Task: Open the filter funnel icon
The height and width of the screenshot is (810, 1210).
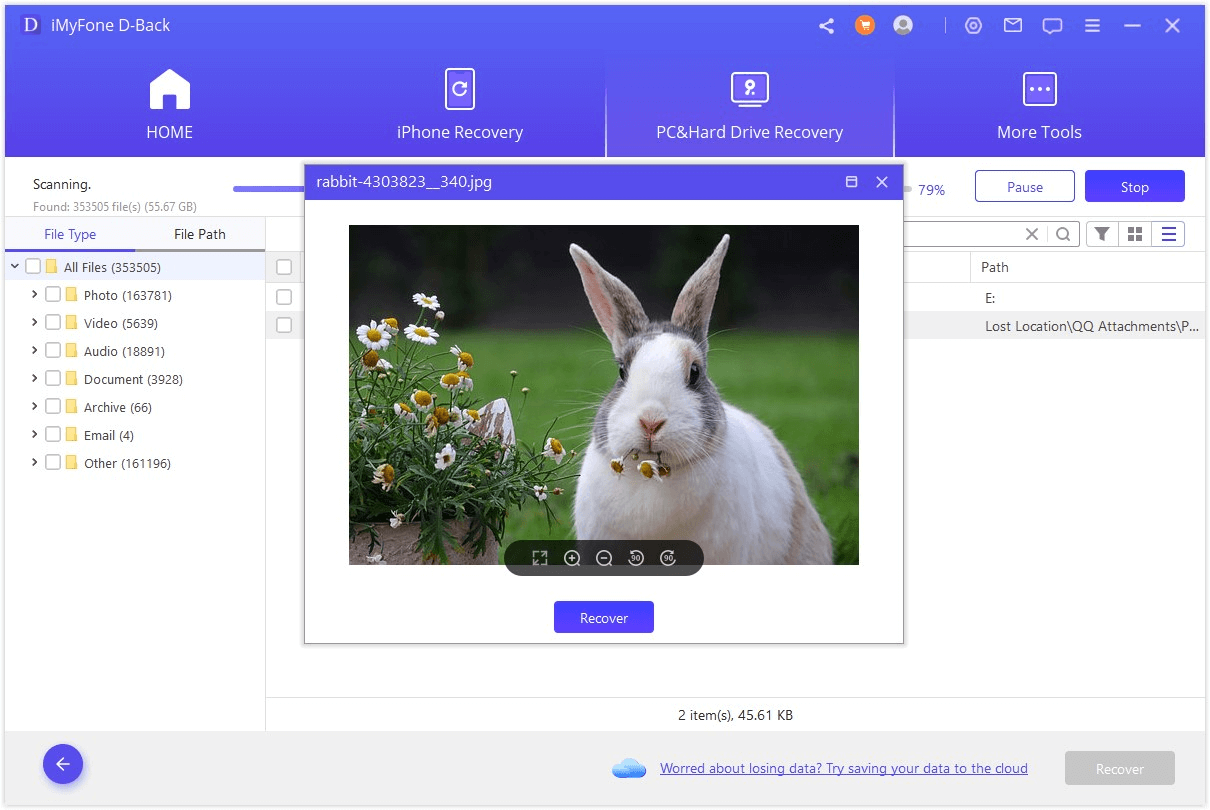Action: click(1102, 234)
